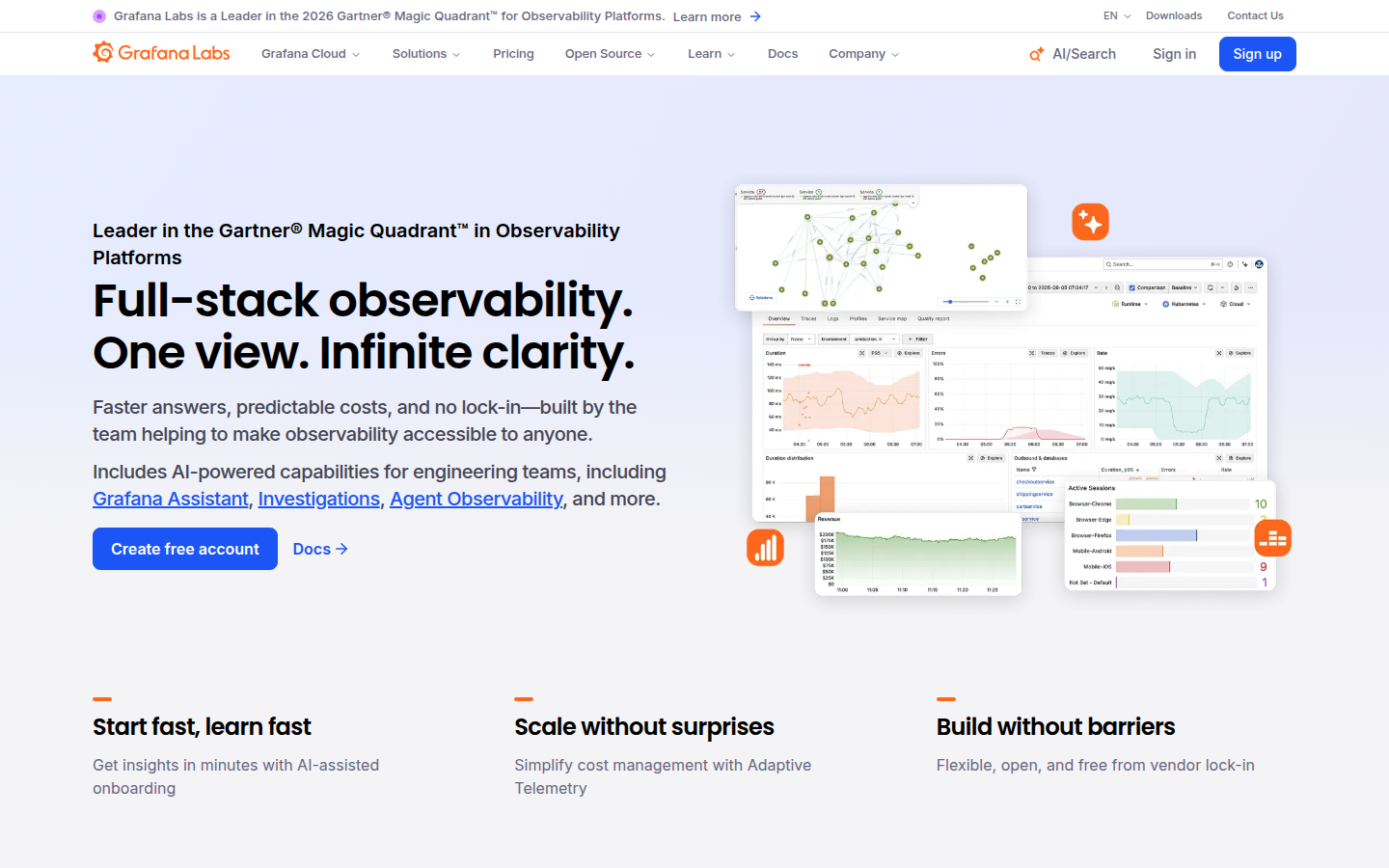This screenshot has width=1389, height=868.
Task: Click the expand icon in Duration panel
Action: coord(861,353)
